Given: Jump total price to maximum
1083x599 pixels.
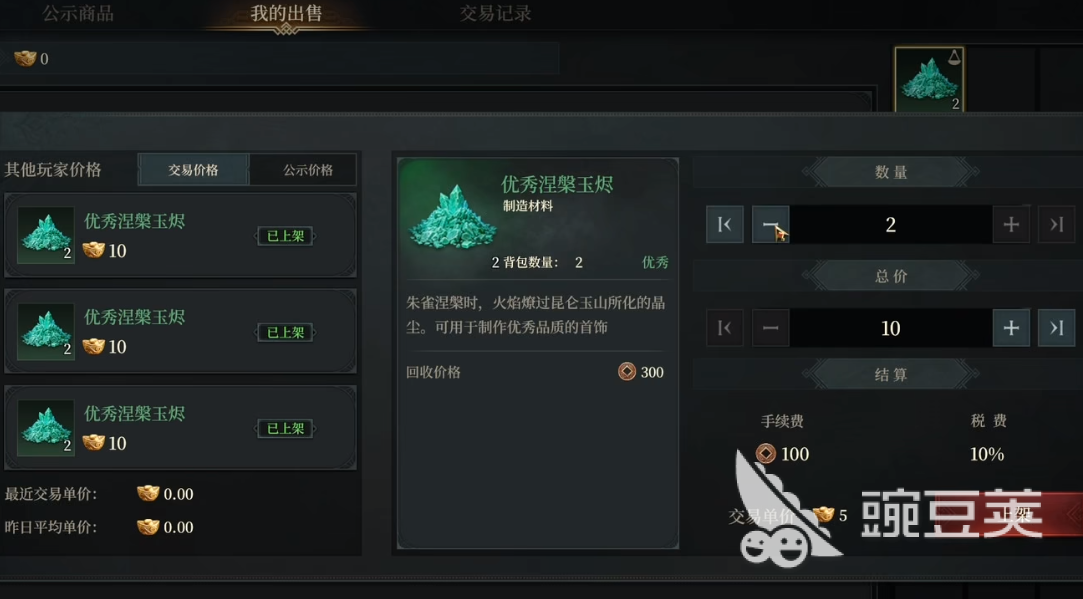Looking at the screenshot, I should (1056, 327).
